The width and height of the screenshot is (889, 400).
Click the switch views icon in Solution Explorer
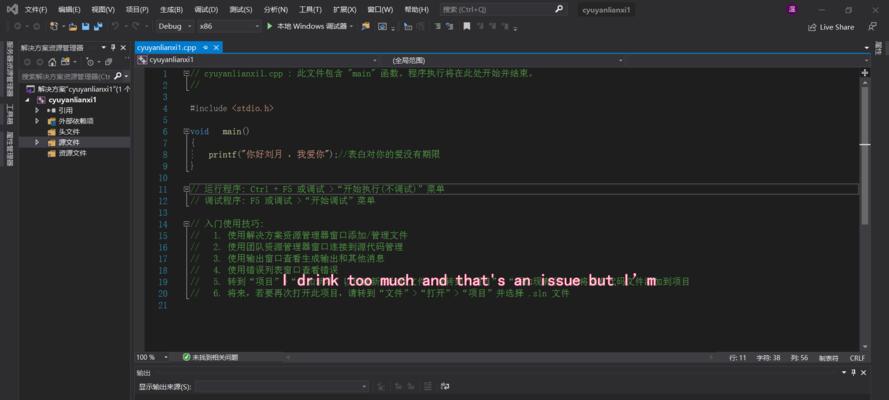[65, 62]
